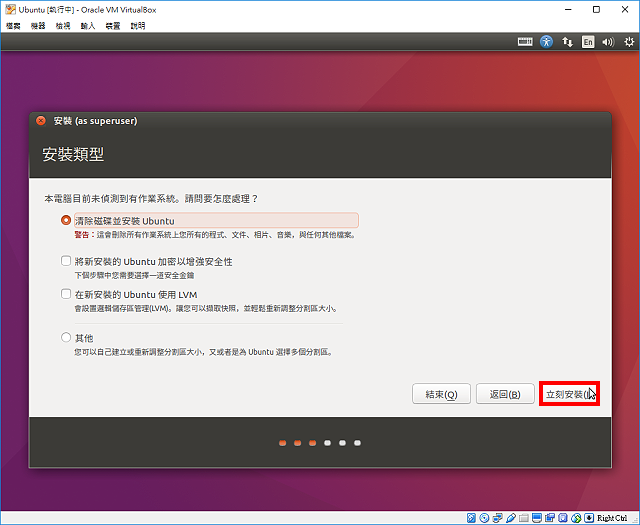This screenshot has height=525, width=640.
Task: Click the CPU chip icon in status bar
Action: pos(563,518)
